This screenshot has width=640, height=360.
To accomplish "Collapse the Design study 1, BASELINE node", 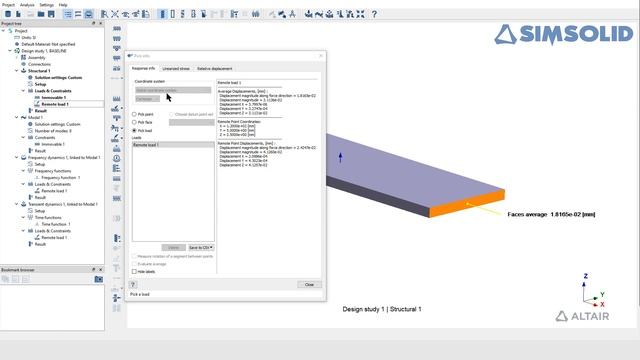I will 10,51.
